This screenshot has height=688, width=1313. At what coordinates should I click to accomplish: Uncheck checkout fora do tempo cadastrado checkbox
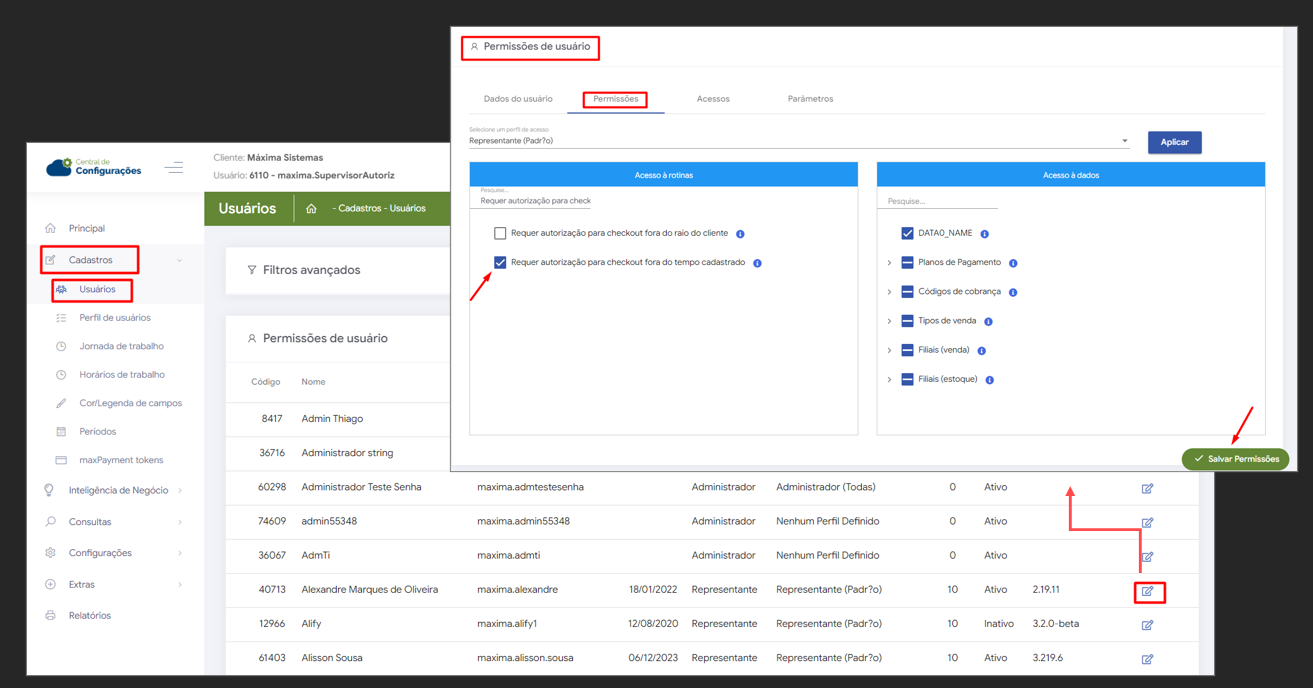click(500, 263)
